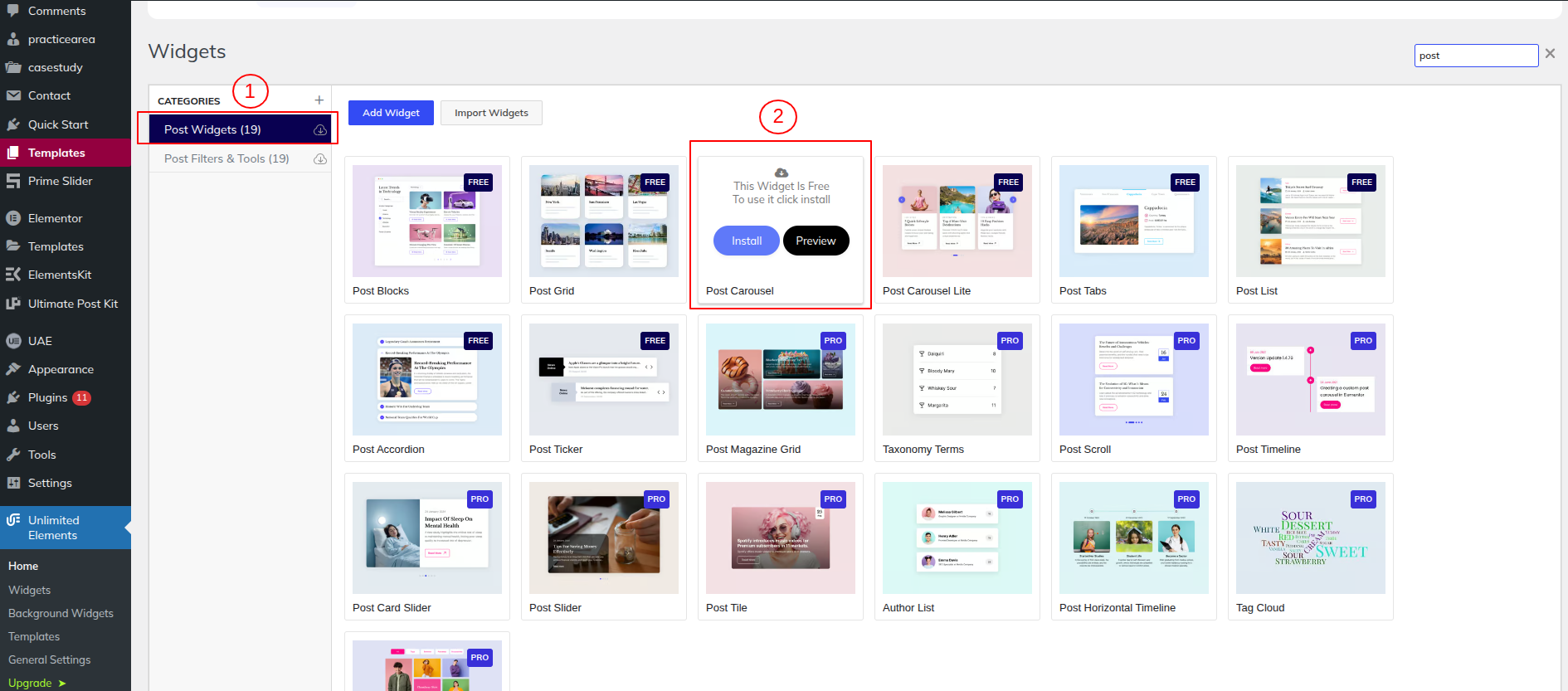Open the Post Blocks widget thumbnail
Screen dimensions: 1568x691
click(427, 221)
